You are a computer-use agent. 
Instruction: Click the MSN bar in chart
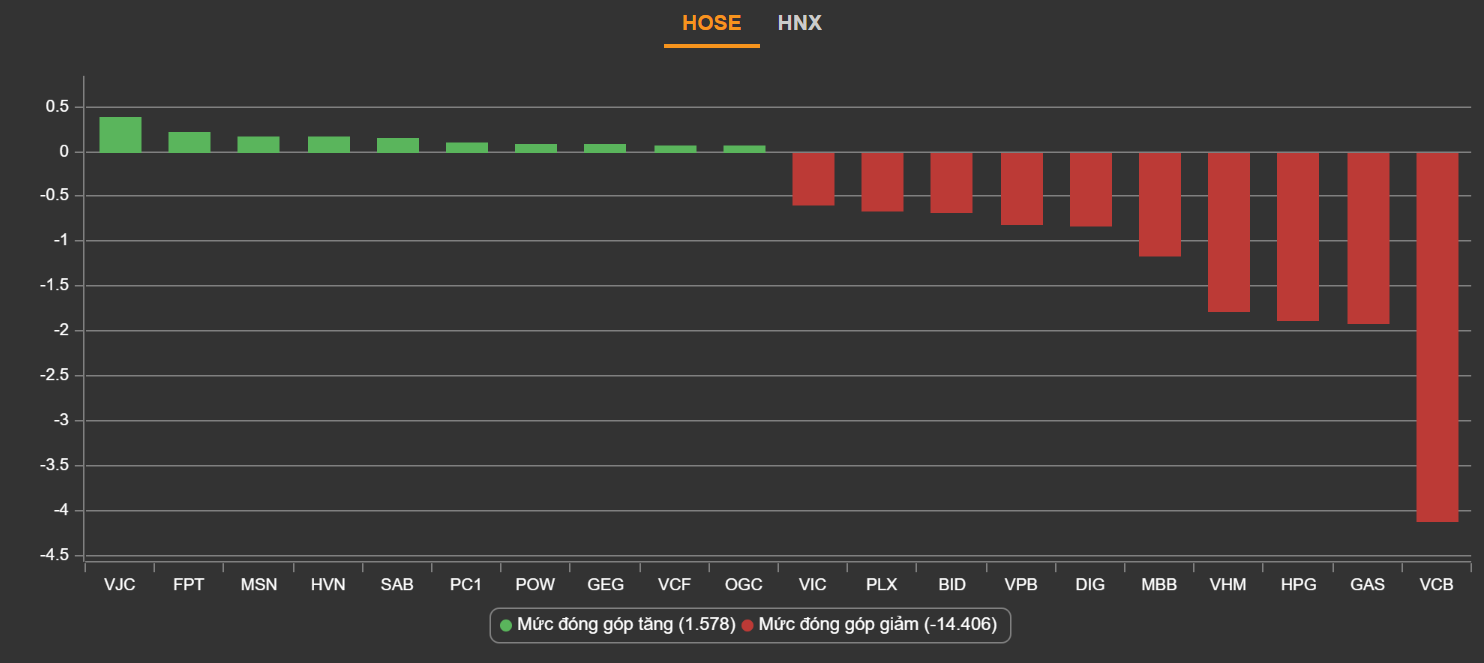[258, 144]
